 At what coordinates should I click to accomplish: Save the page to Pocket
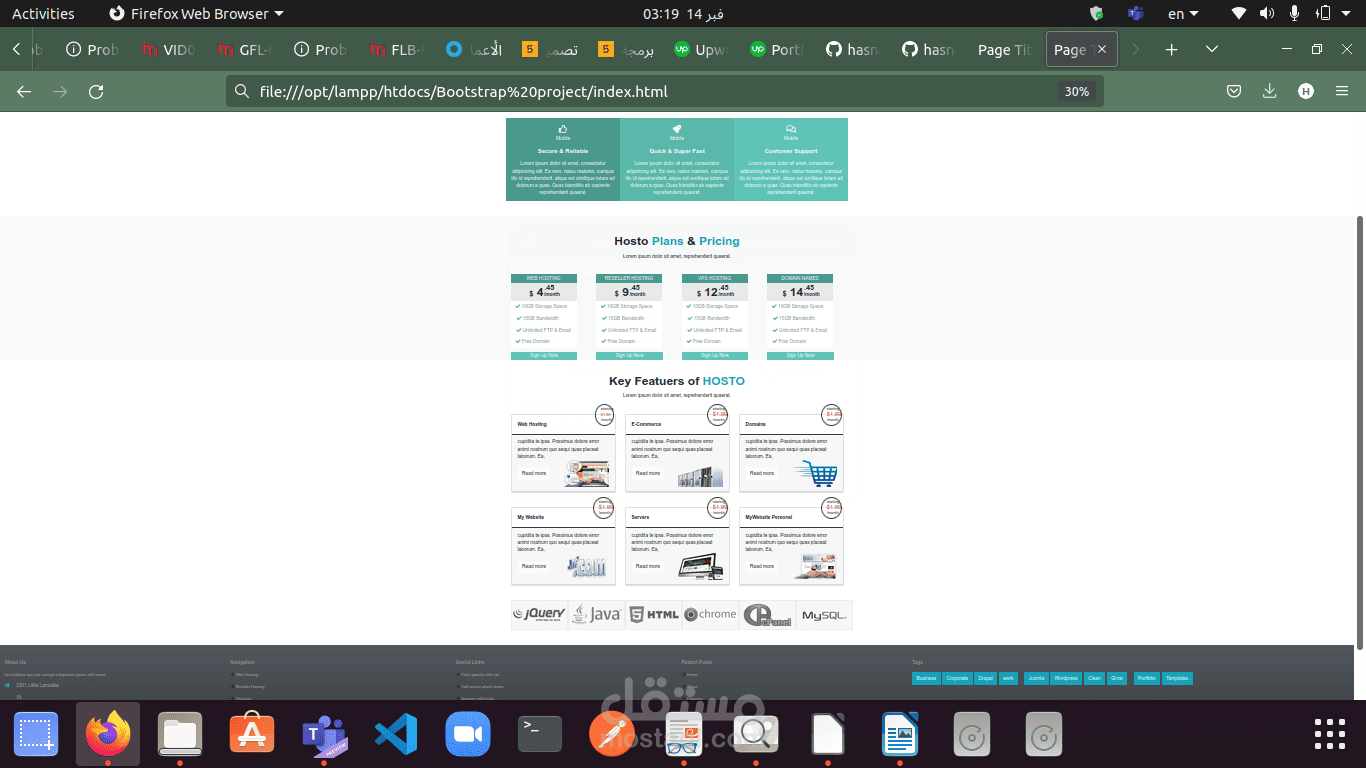(1234, 92)
